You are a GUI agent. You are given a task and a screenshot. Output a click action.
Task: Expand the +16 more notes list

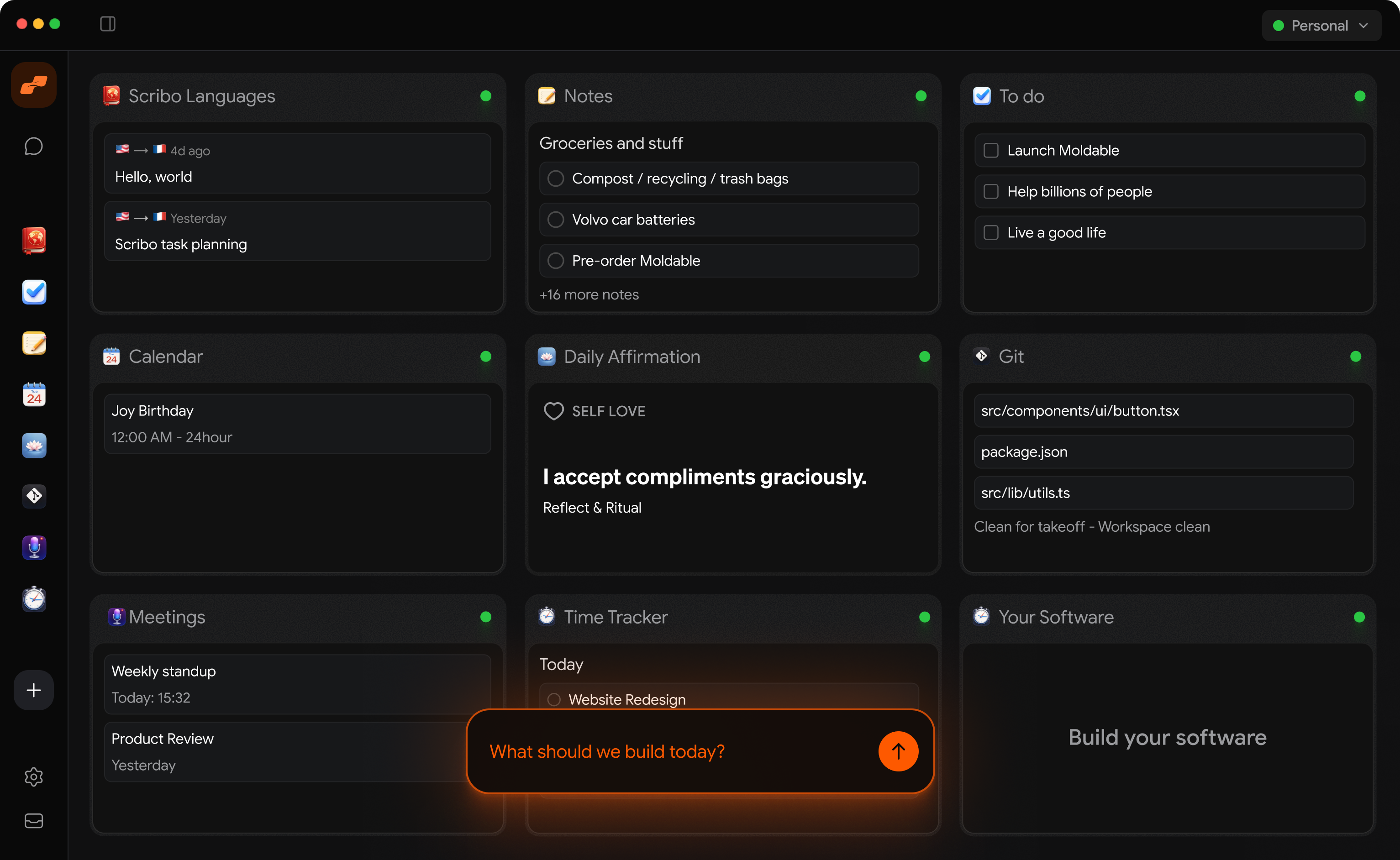pyautogui.click(x=589, y=294)
